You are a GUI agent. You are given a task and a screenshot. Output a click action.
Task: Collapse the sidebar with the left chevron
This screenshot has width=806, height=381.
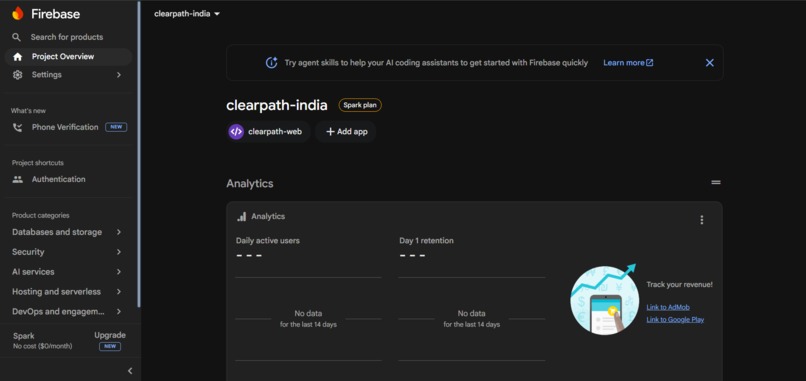tap(130, 371)
